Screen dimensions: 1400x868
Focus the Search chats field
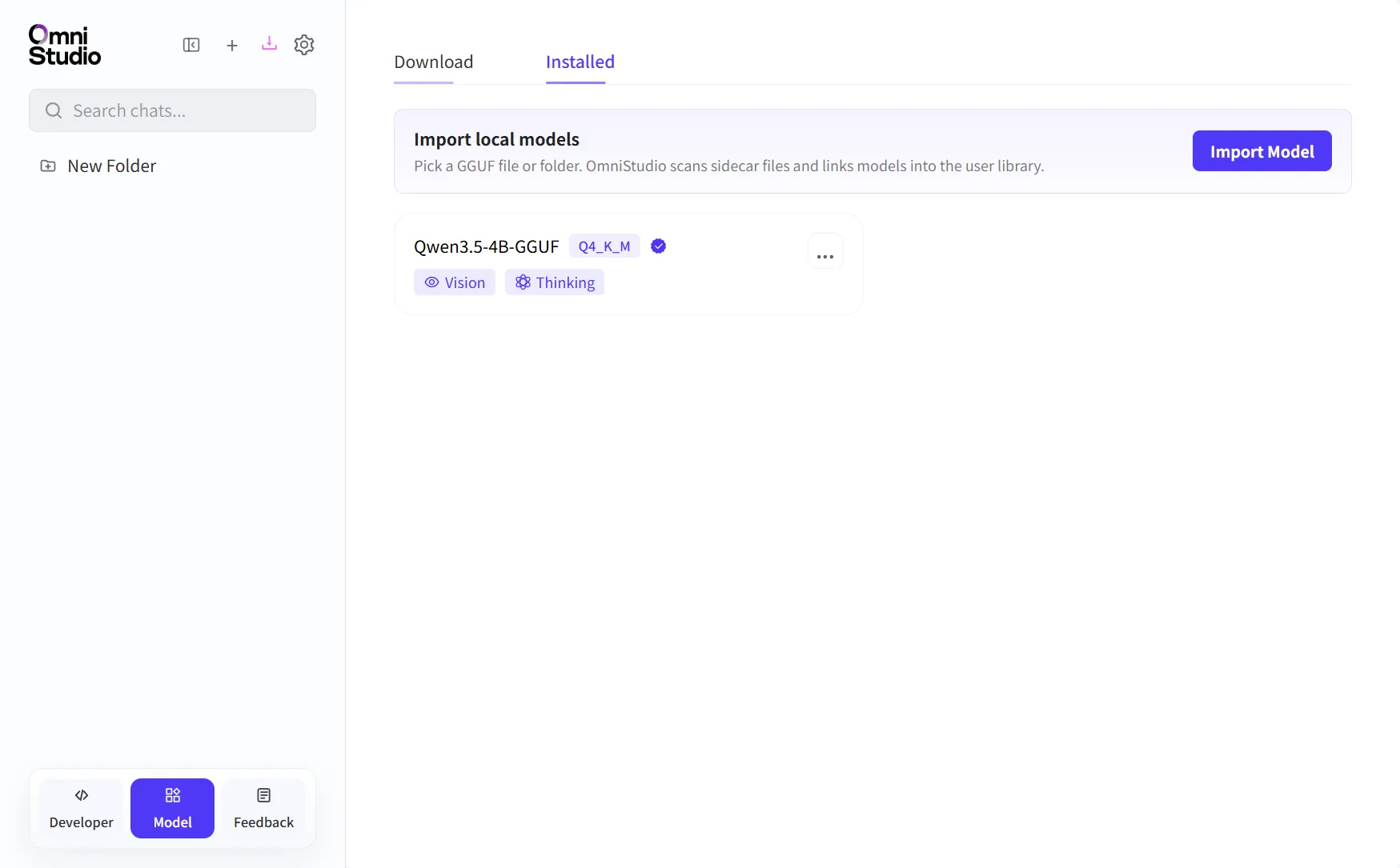(x=173, y=110)
